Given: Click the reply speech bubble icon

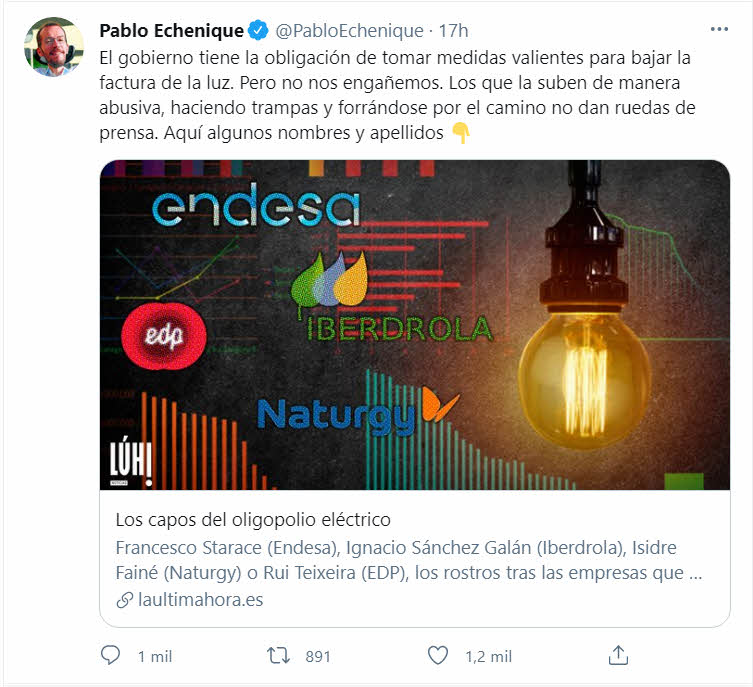Looking at the screenshot, I should (x=110, y=655).
